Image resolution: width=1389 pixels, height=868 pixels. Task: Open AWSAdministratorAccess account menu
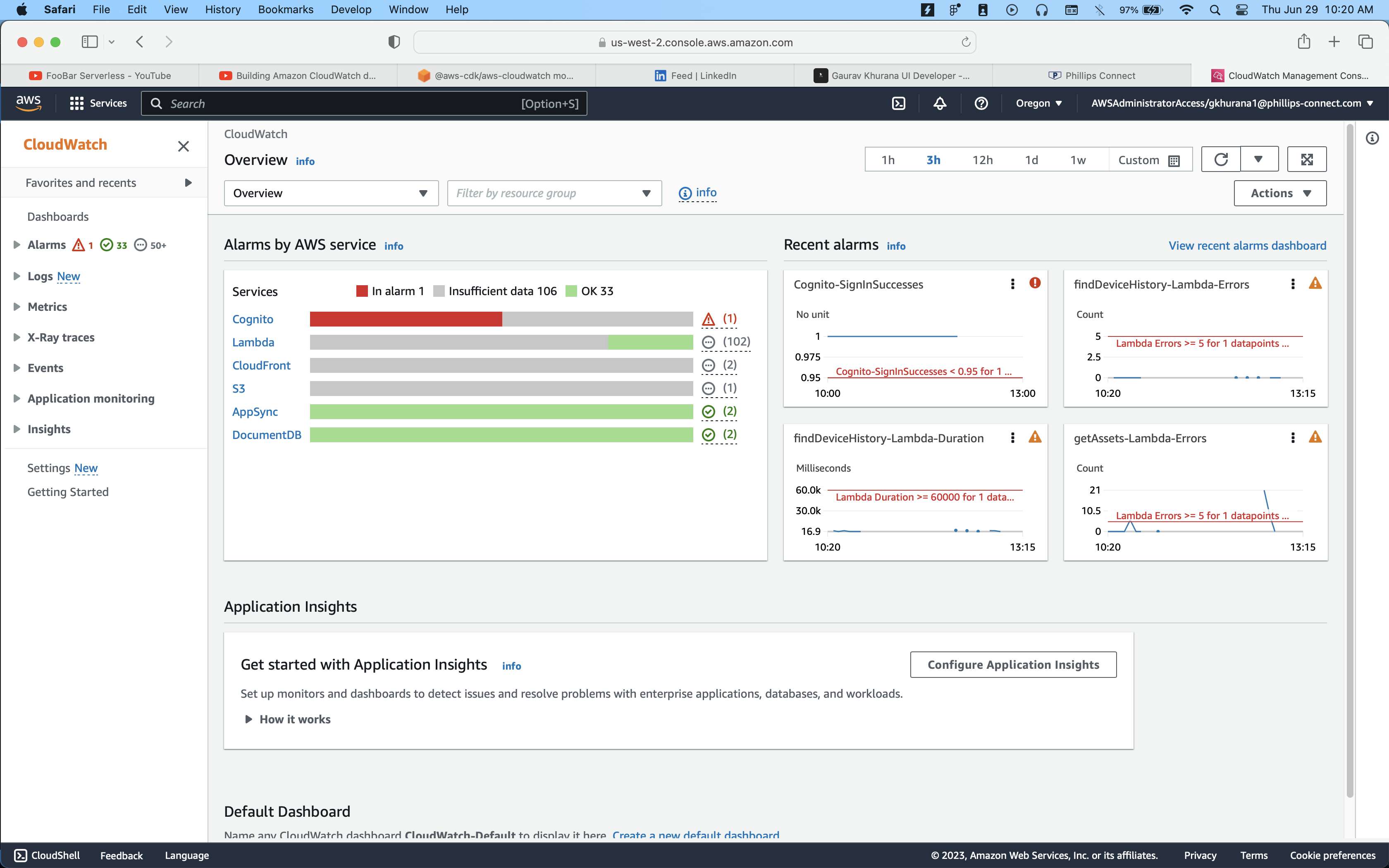click(1232, 103)
